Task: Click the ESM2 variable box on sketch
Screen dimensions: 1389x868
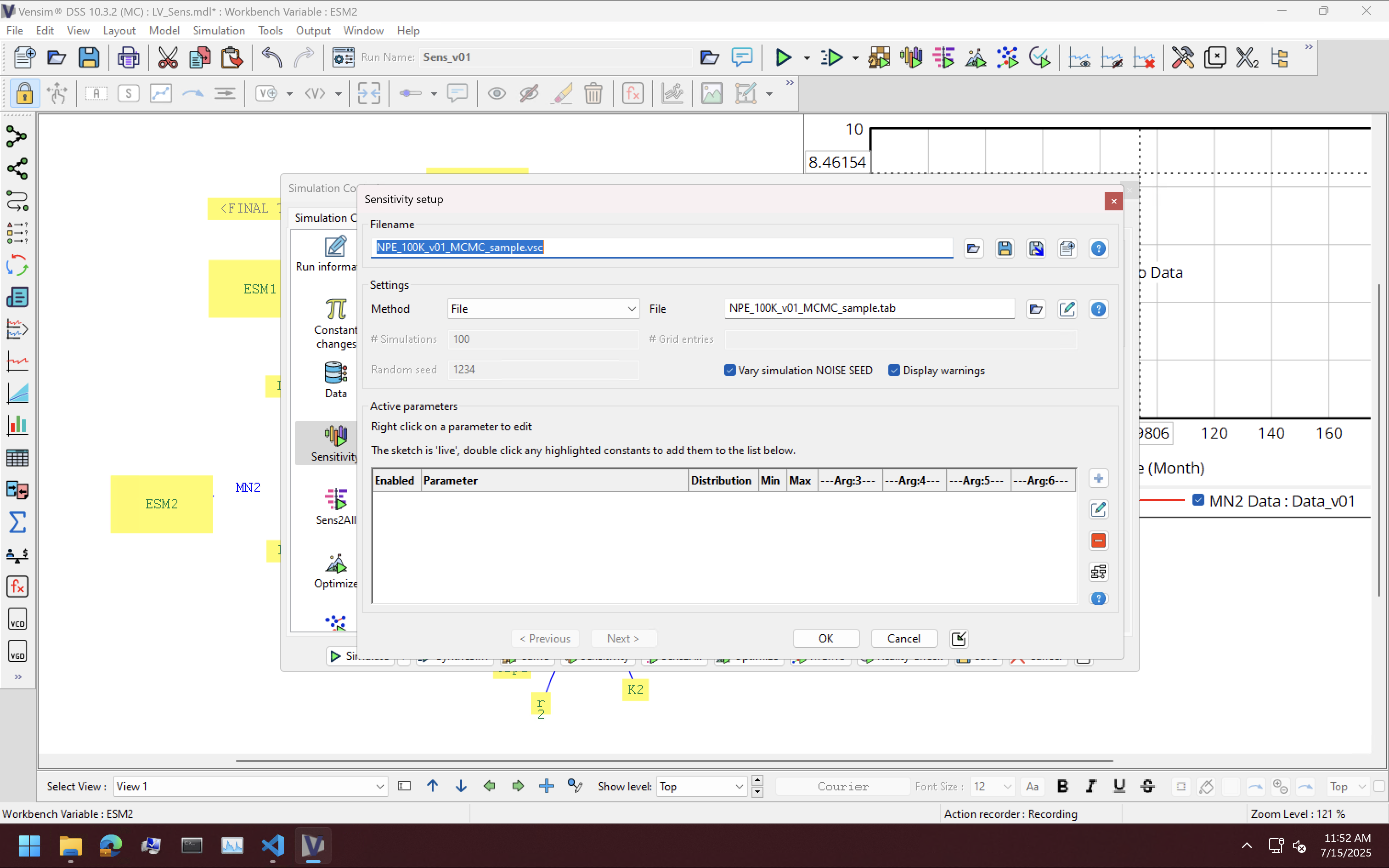Action: pyautogui.click(x=162, y=504)
